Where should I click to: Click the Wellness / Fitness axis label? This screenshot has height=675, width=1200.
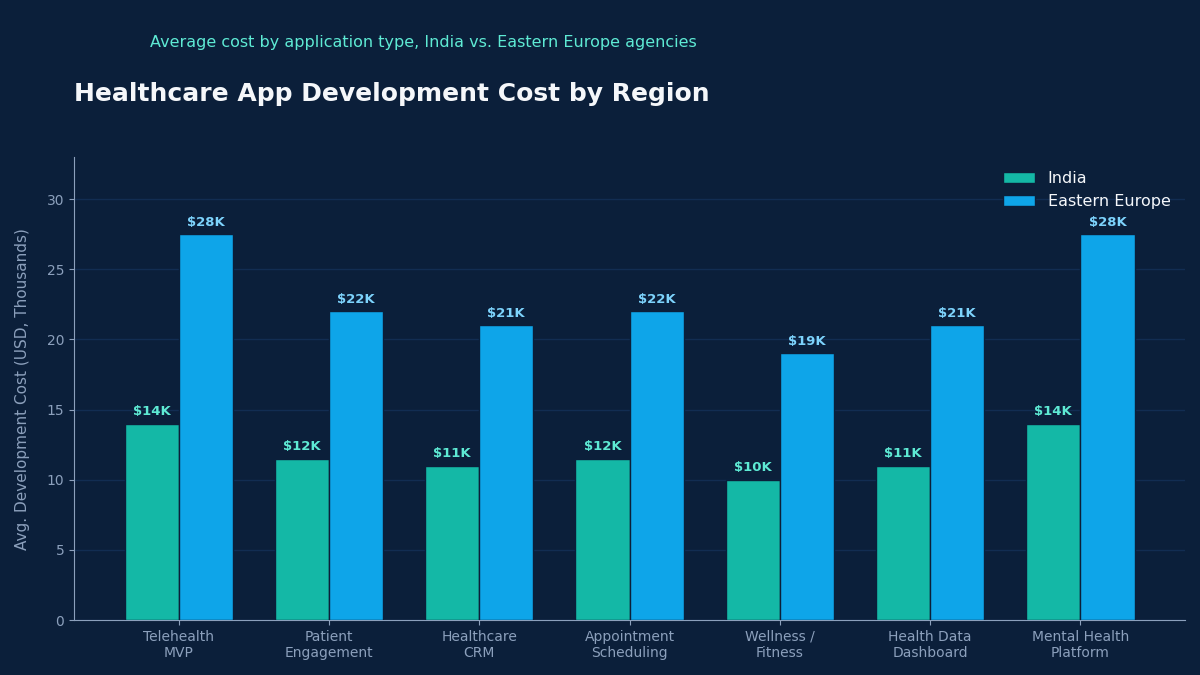click(780, 645)
